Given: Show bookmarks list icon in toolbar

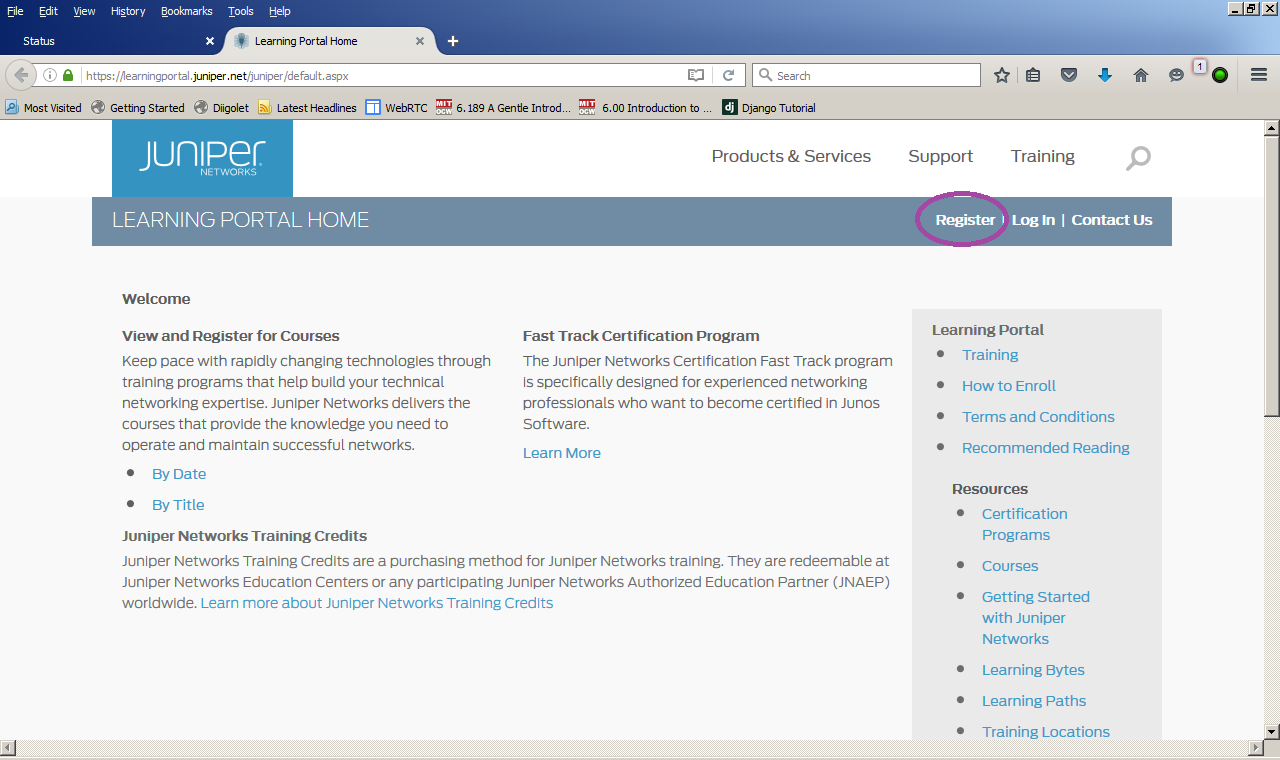Looking at the screenshot, I should 1034,76.
